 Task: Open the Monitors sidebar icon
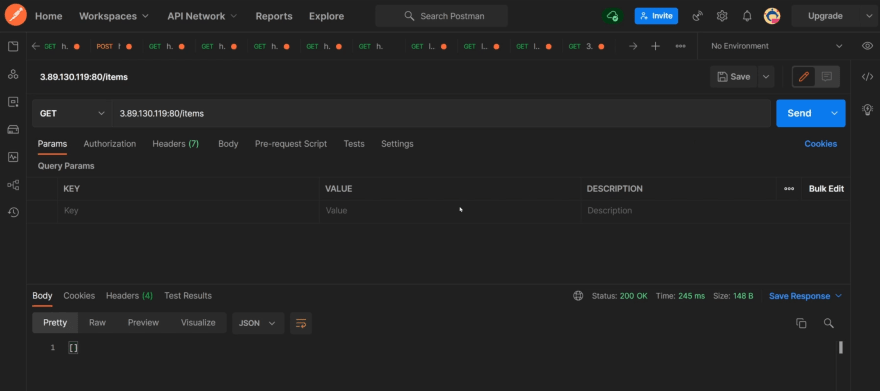(x=13, y=157)
